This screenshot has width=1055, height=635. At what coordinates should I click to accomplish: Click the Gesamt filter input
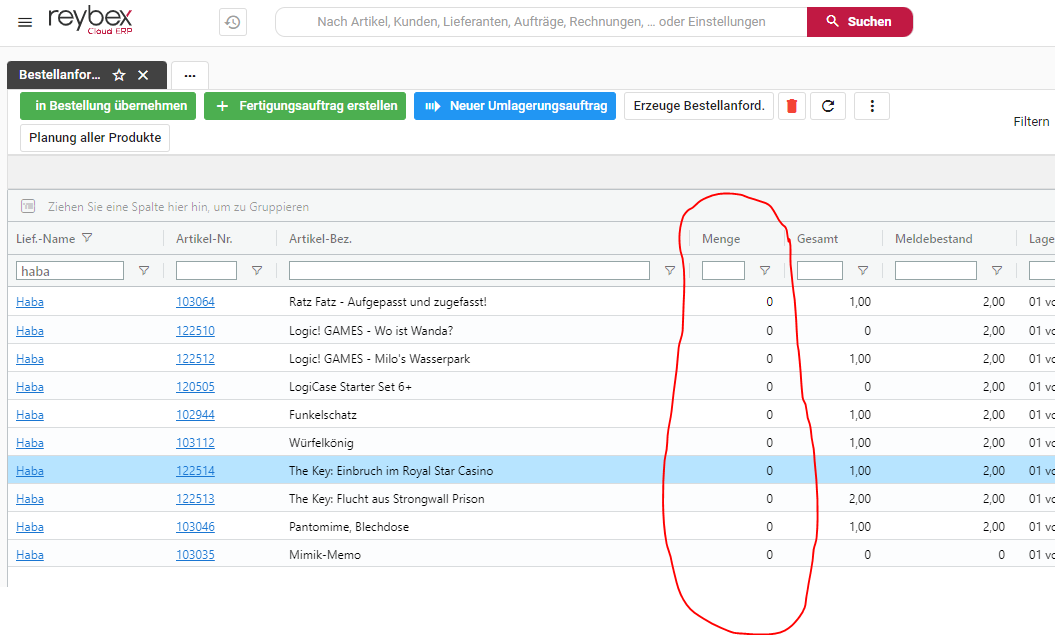pyautogui.click(x=820, y=270)
